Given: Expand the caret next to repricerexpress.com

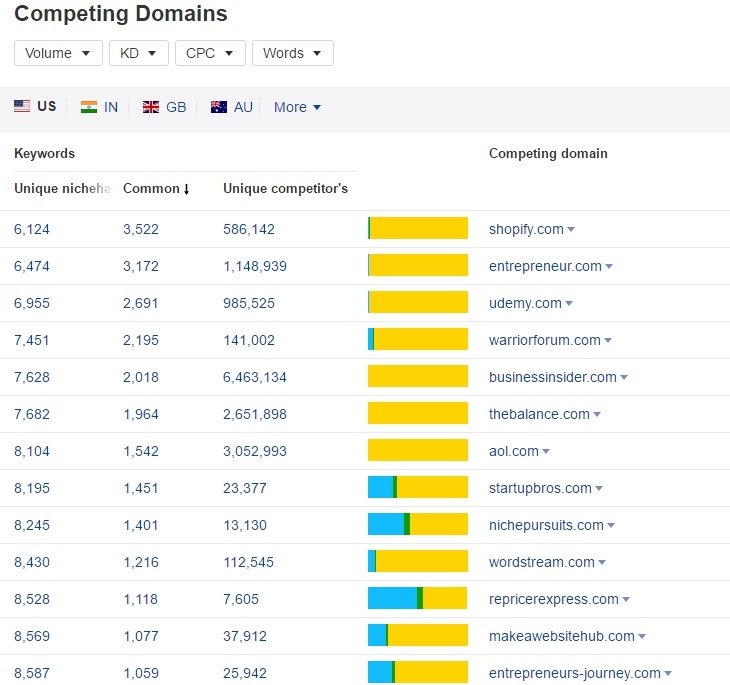Looking at the screenshot, I should [x=626, y=600].
